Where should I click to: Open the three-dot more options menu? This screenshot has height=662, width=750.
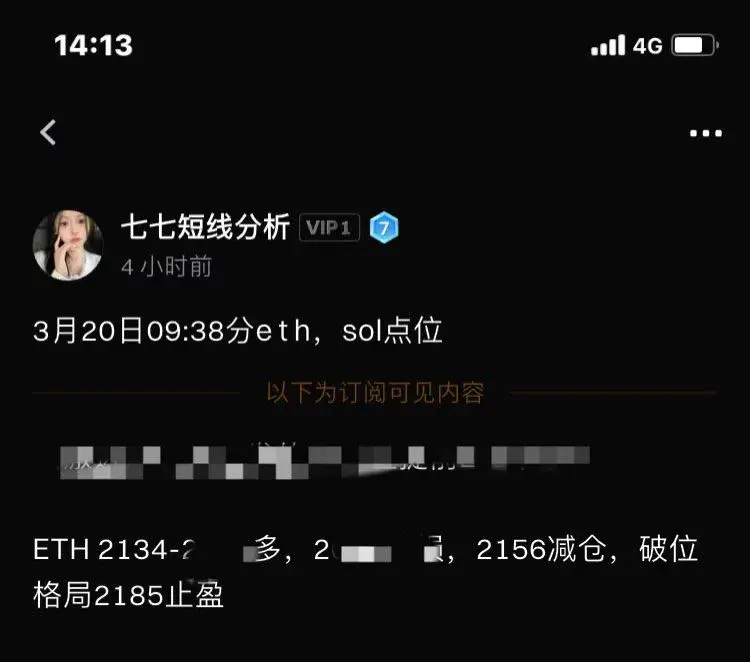coord(706,133)
